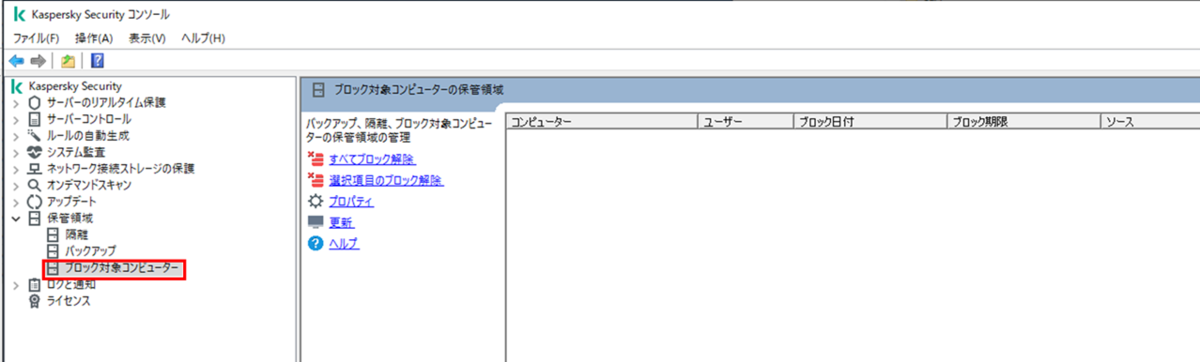
Task: Select 保管領域 in the tree
Action: 69,218
